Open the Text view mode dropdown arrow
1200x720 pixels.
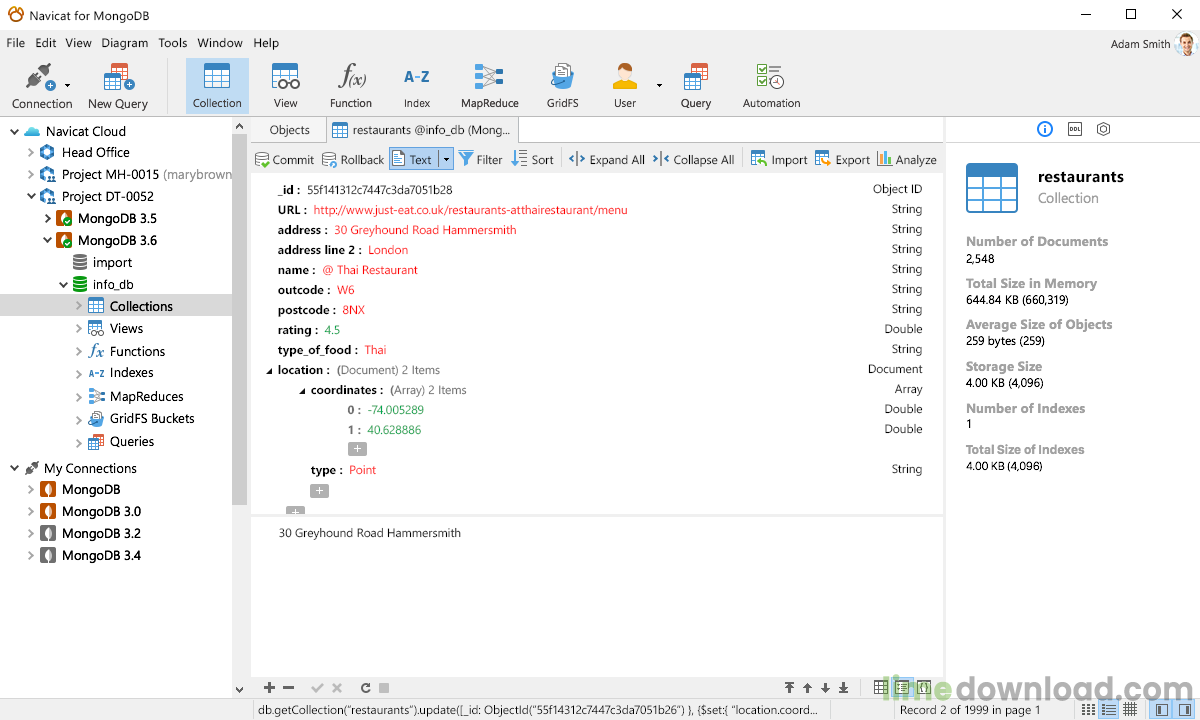(446, 159)
